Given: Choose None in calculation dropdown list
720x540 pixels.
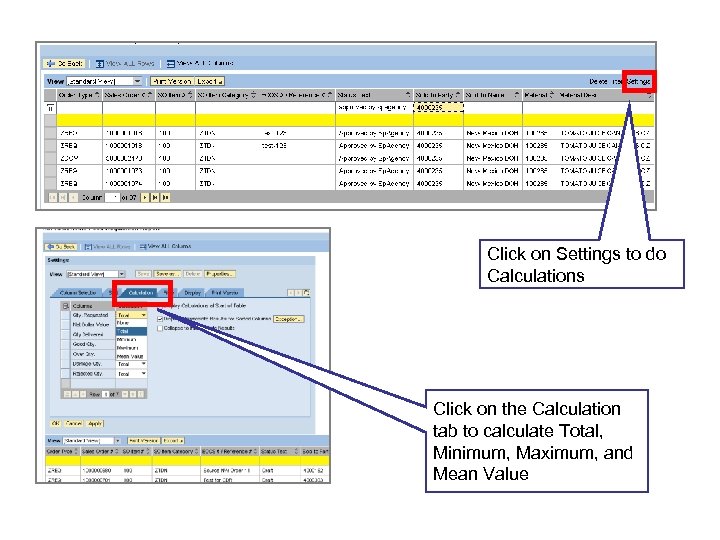Looking at the screenshot, I should (x=131, y=323).
